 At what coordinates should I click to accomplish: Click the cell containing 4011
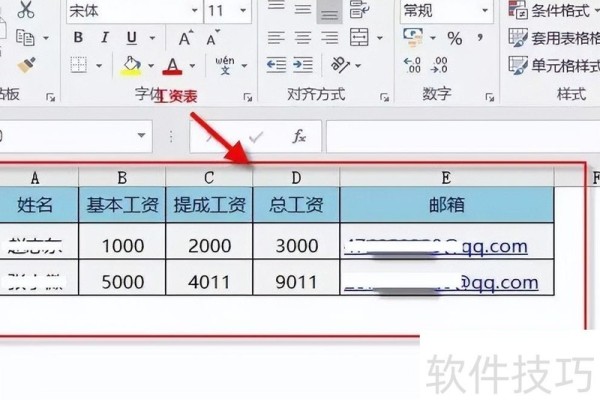coord(209,277)
